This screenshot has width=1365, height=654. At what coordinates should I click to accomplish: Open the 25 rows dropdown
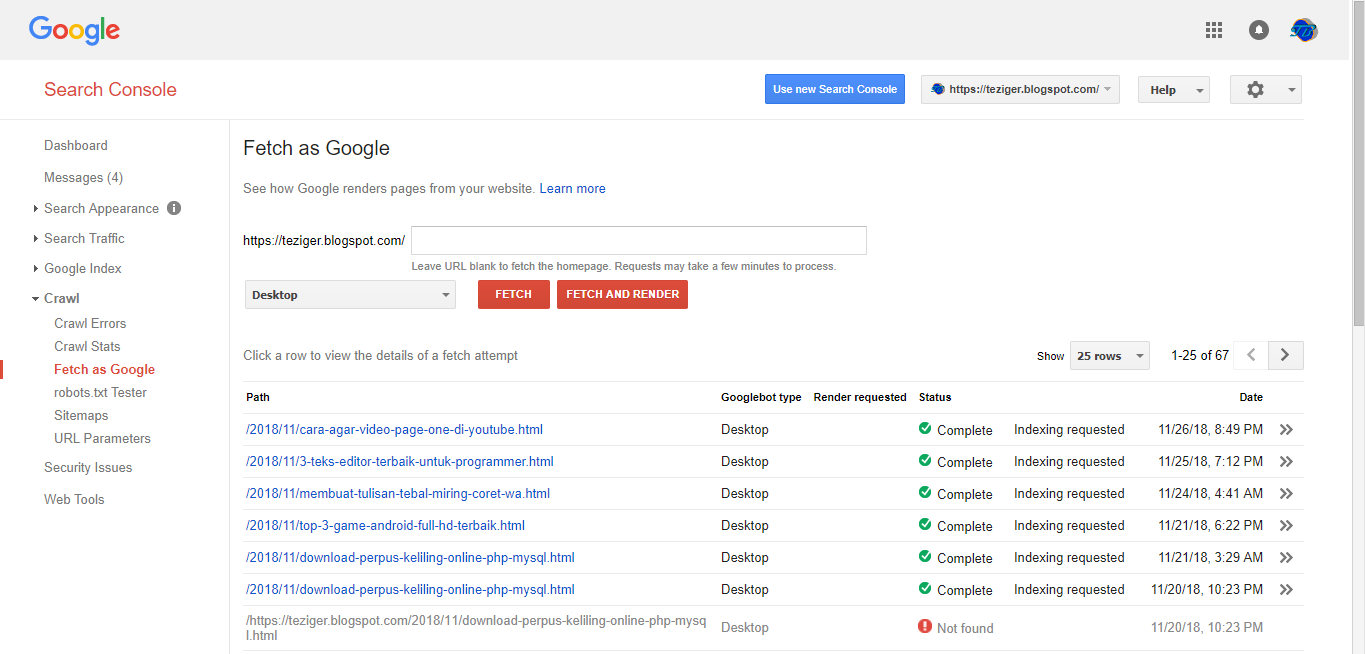[1110, 356]
